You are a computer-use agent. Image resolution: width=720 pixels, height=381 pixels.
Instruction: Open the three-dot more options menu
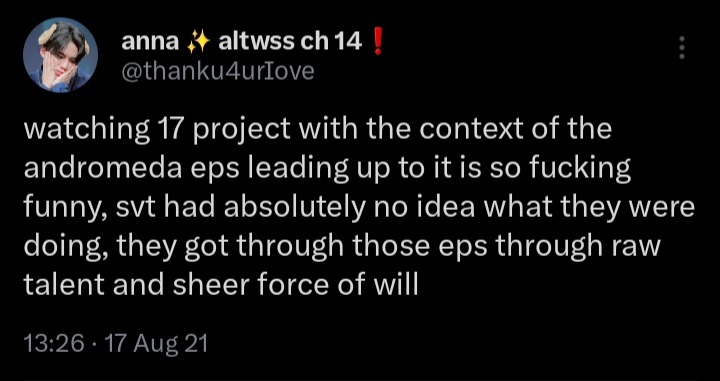click(x=682, y=47)
